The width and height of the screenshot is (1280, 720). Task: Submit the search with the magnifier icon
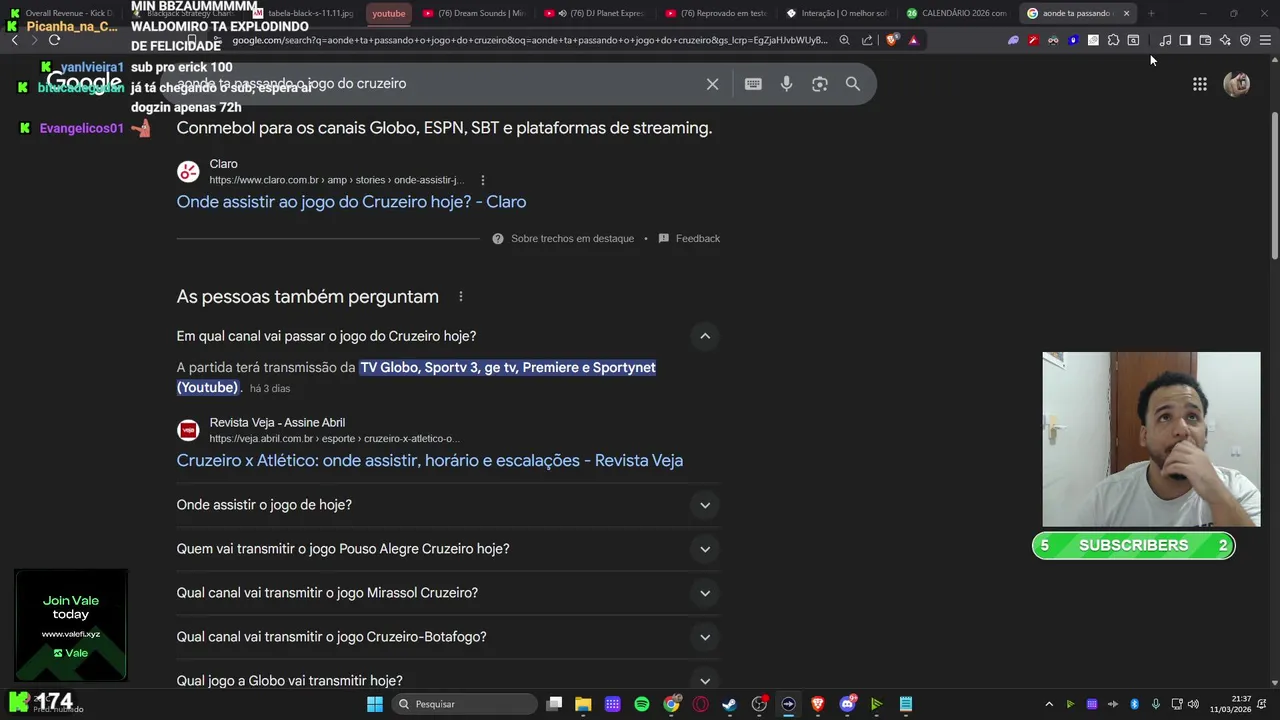point(853,84)
